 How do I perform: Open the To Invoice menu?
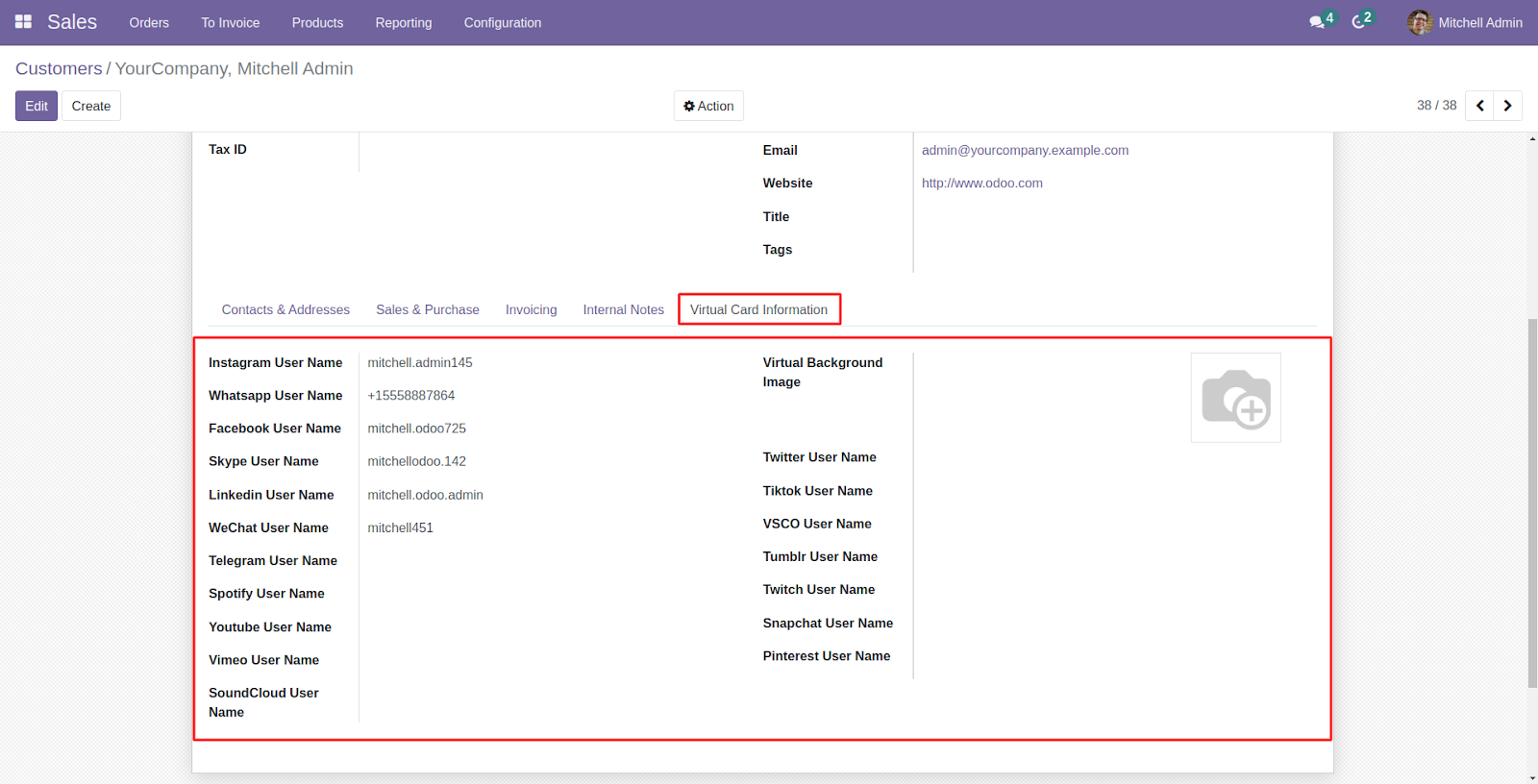pyautogui.click(x=230, y=23)
